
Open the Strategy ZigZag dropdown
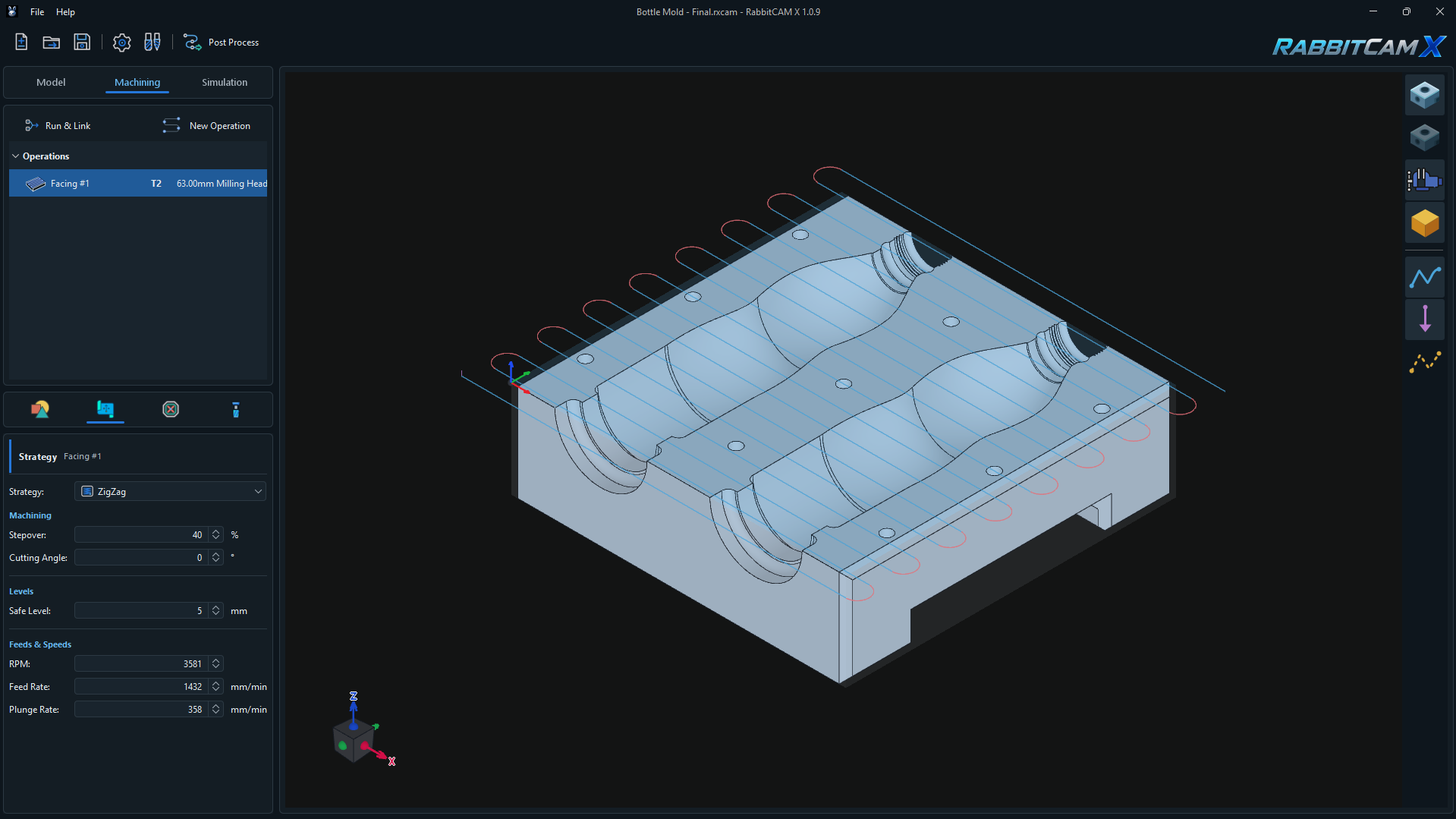[x=170, y=492]
